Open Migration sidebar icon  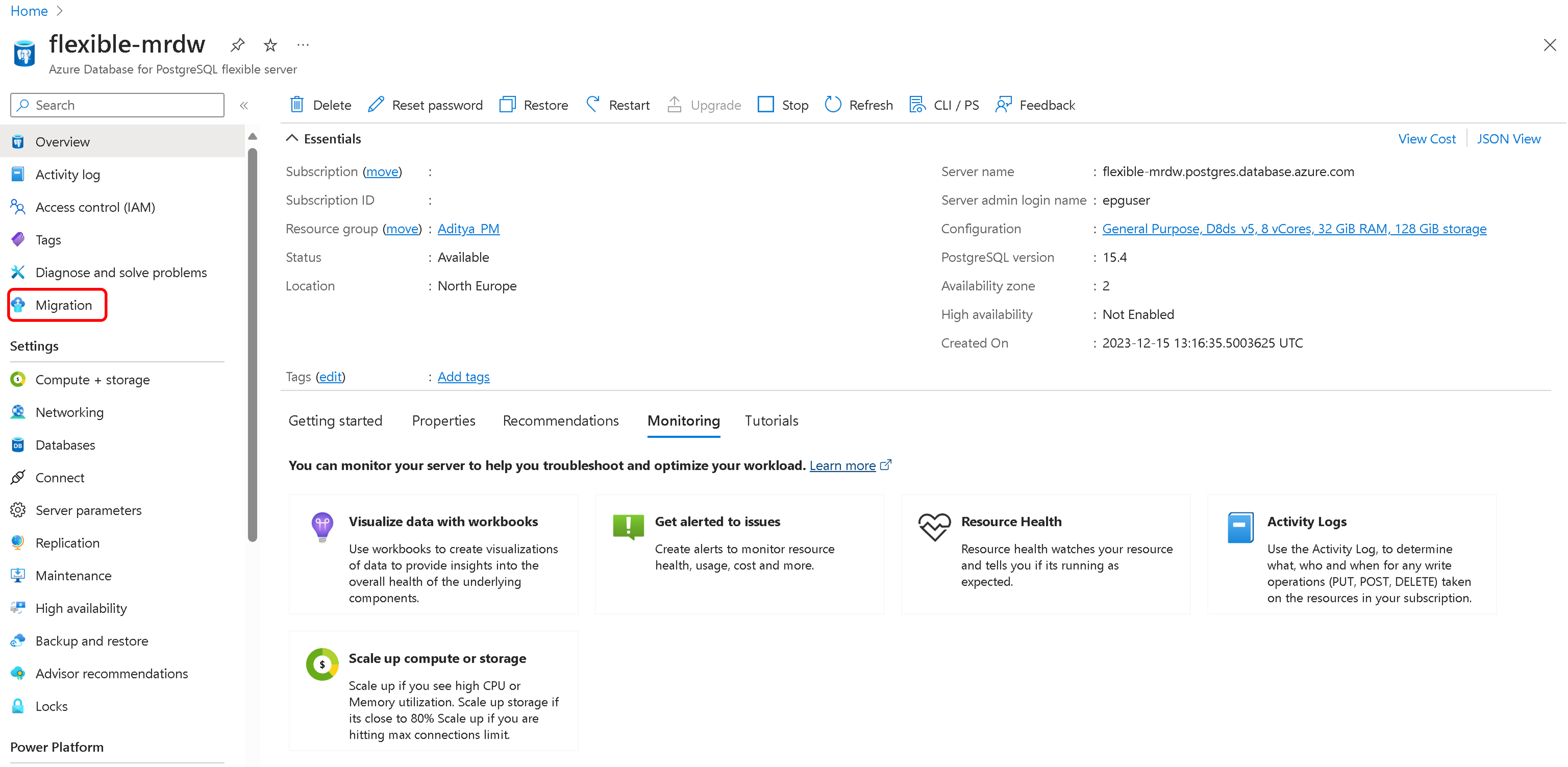(x=18, y=305)
